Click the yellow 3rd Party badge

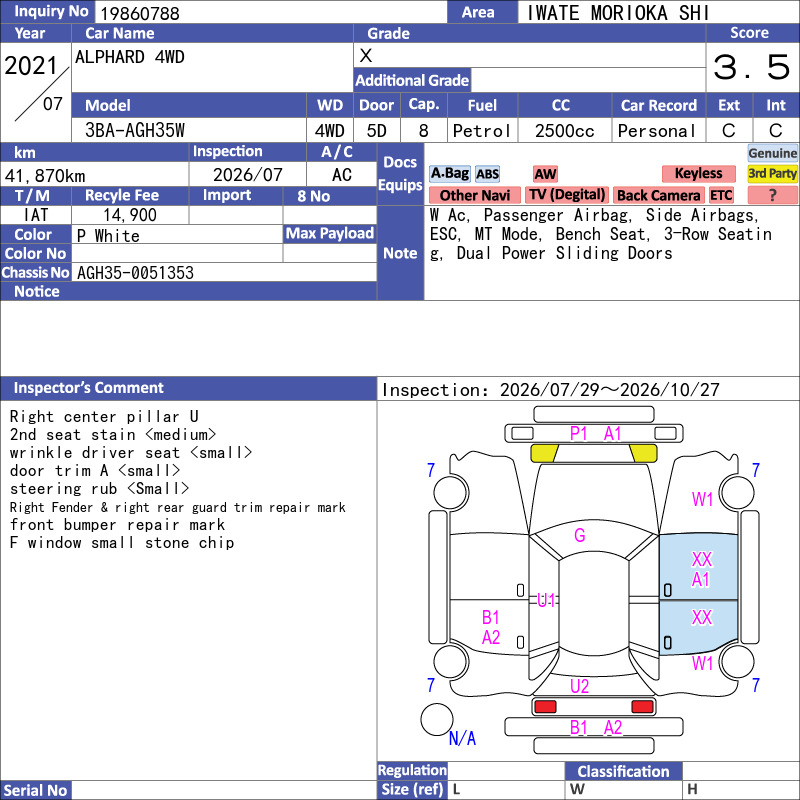click(772, 173)
